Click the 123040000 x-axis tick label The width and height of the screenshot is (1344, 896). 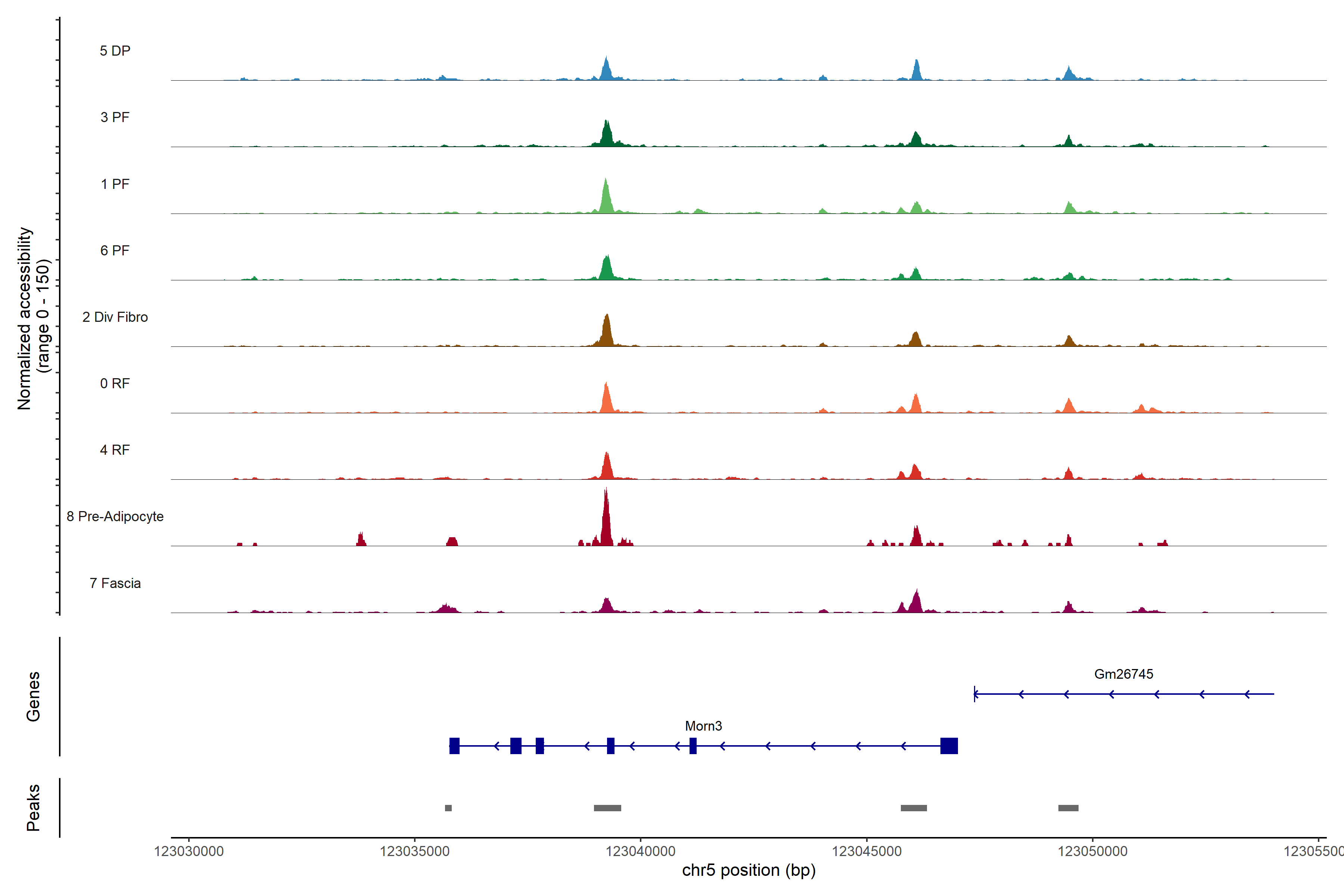[x=640, y=851]
